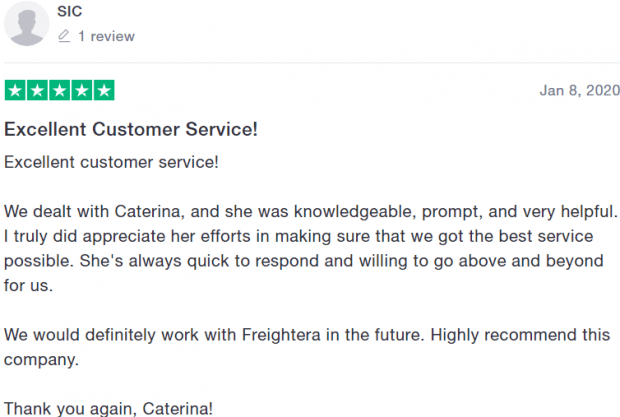620x417 pixels.
Task: Click the 'Thank you again, Caterina!' line
Action: [x=108, y=409]
